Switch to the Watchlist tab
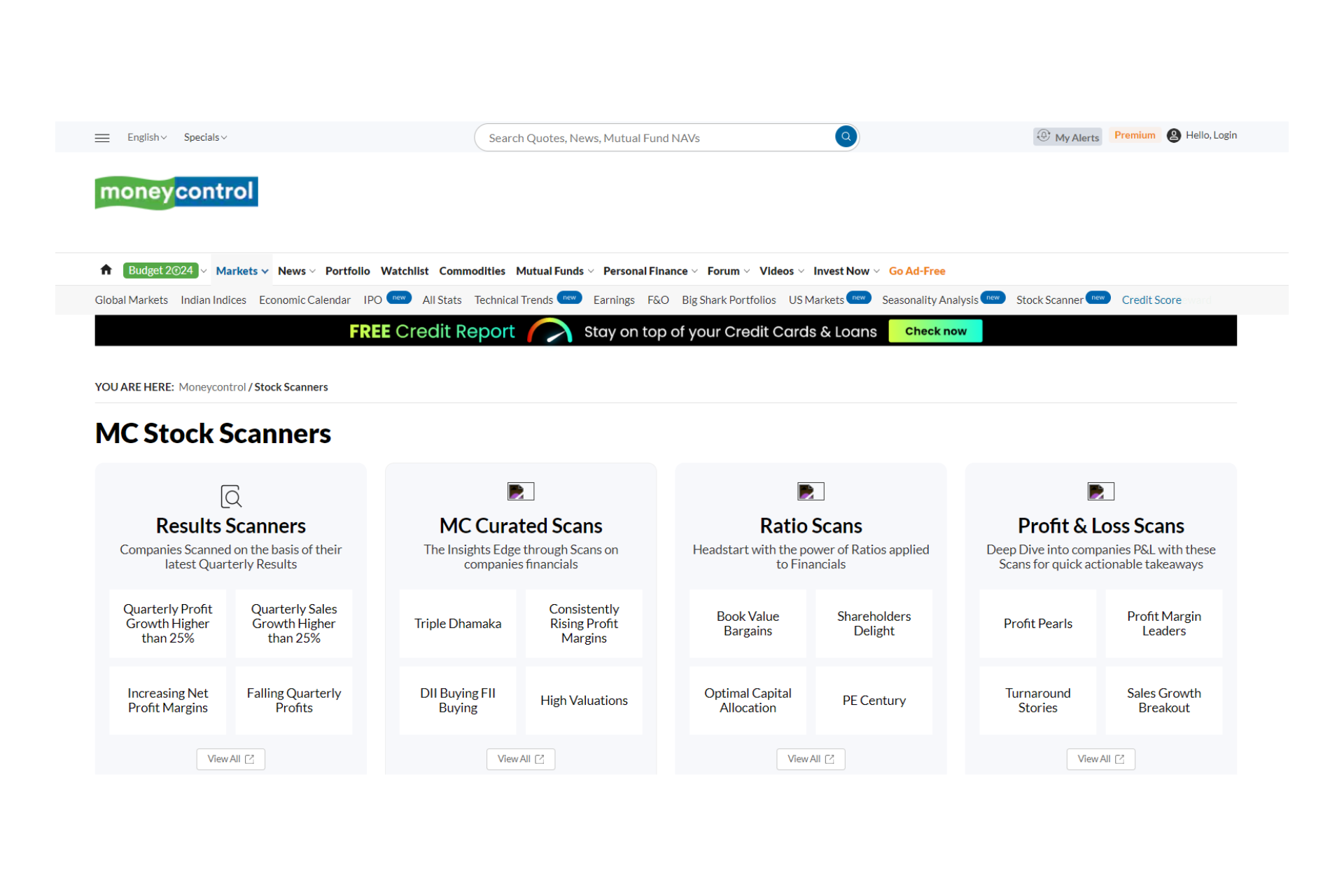 (x=405, y=271)
